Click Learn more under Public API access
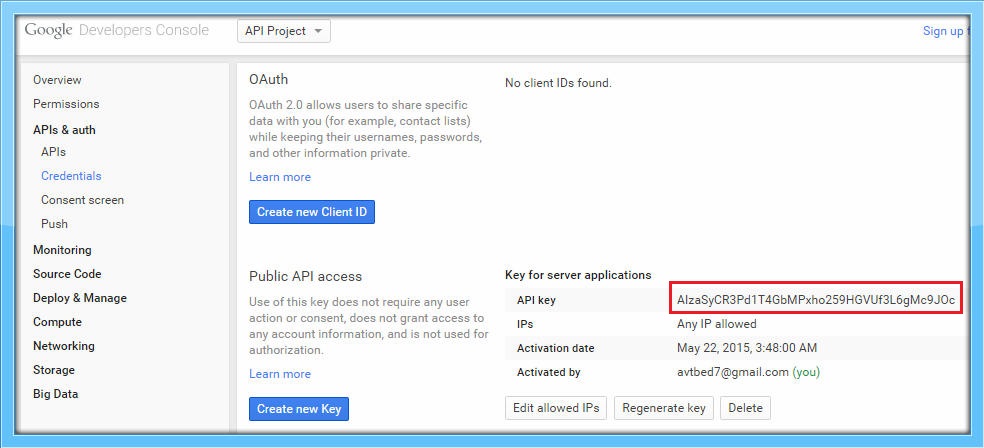Screen dimensions: 984x448 280,374
